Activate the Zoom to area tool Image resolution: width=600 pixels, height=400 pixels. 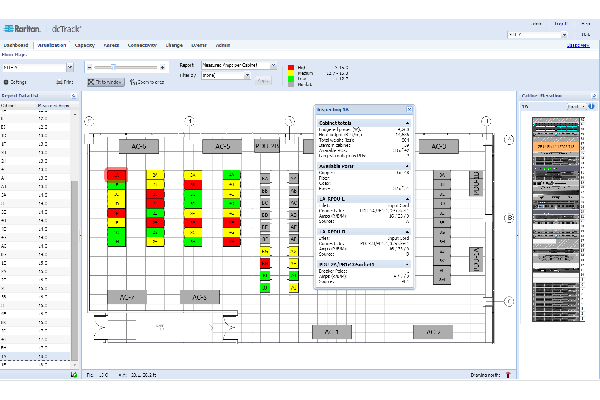pyautogui.click(x=147, y=82)
